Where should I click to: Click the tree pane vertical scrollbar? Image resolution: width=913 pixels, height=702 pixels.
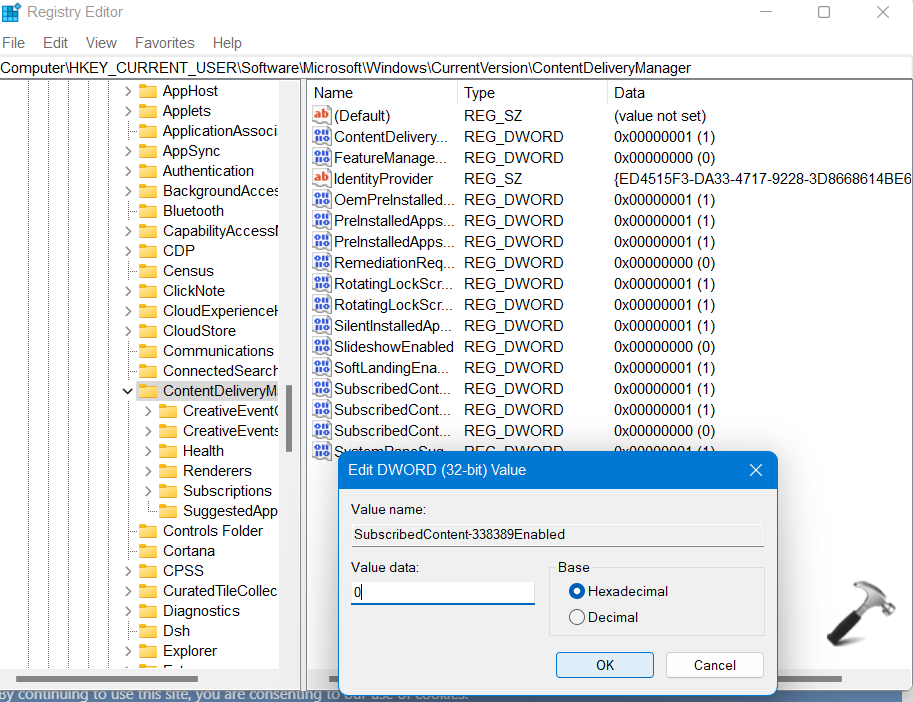tap(289, 418)
